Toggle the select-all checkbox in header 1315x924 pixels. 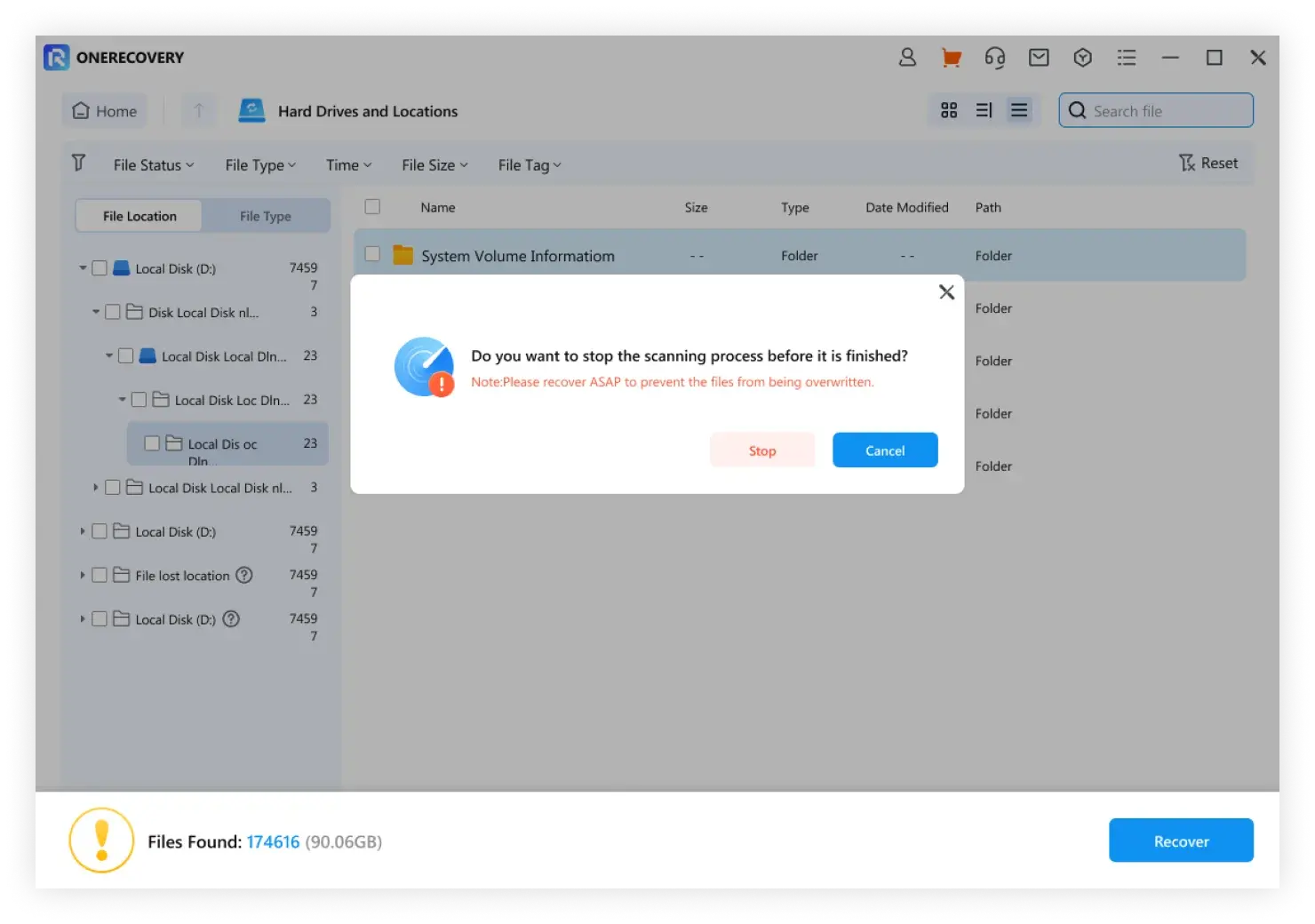[x=372, y=207]
